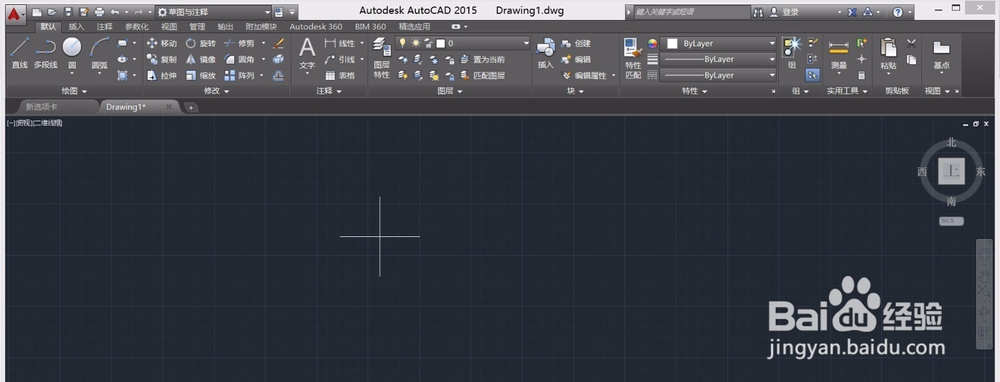This screenshot has height=382, width=1000.
Task: Click the 组 (Group) icon
Action: tap(791, 53)
